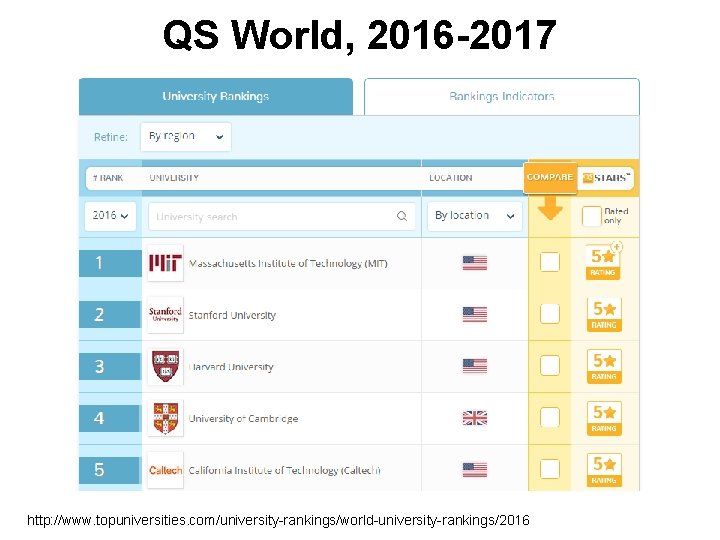Click the topuniversities.com URL below the table
The height and width of the screenshot is (540, 720).
(x=278, y=520)
